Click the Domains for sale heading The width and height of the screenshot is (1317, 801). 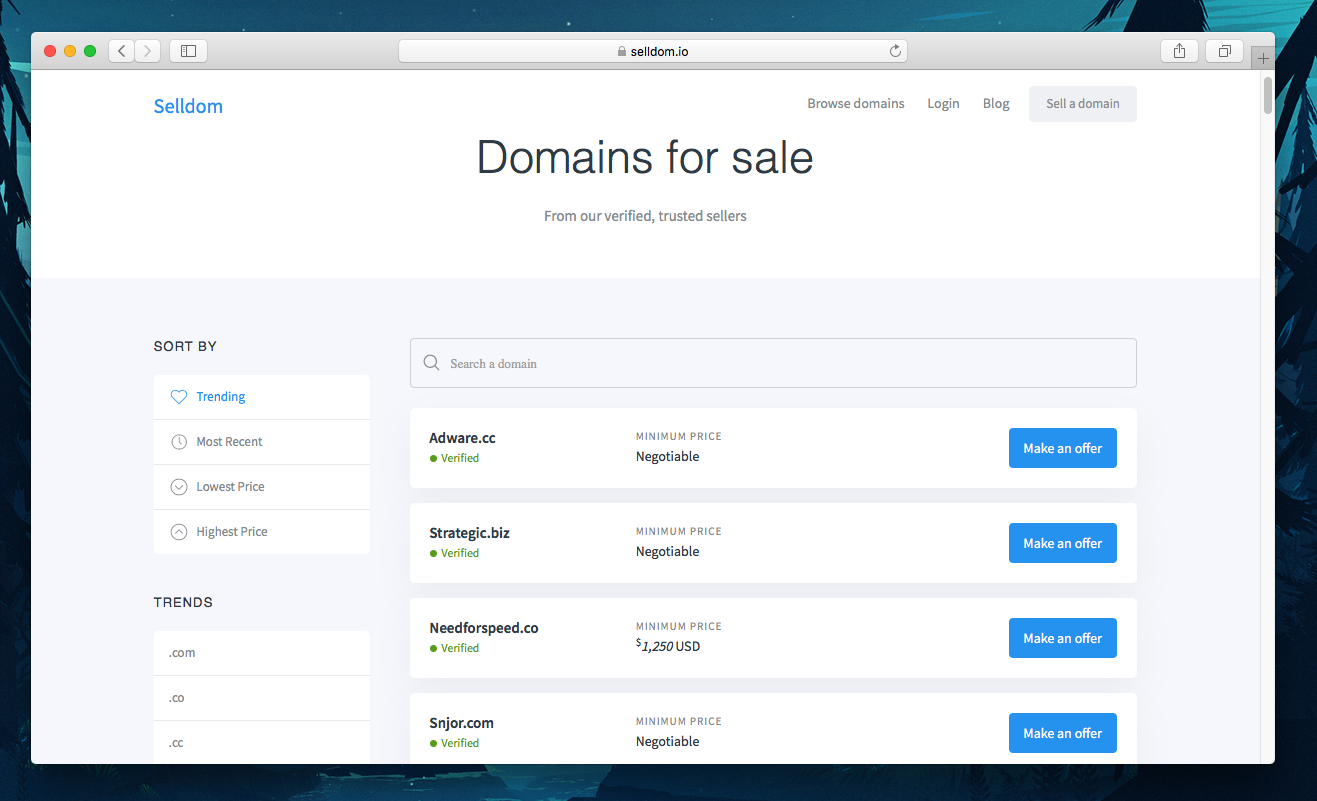pos(645,158)
